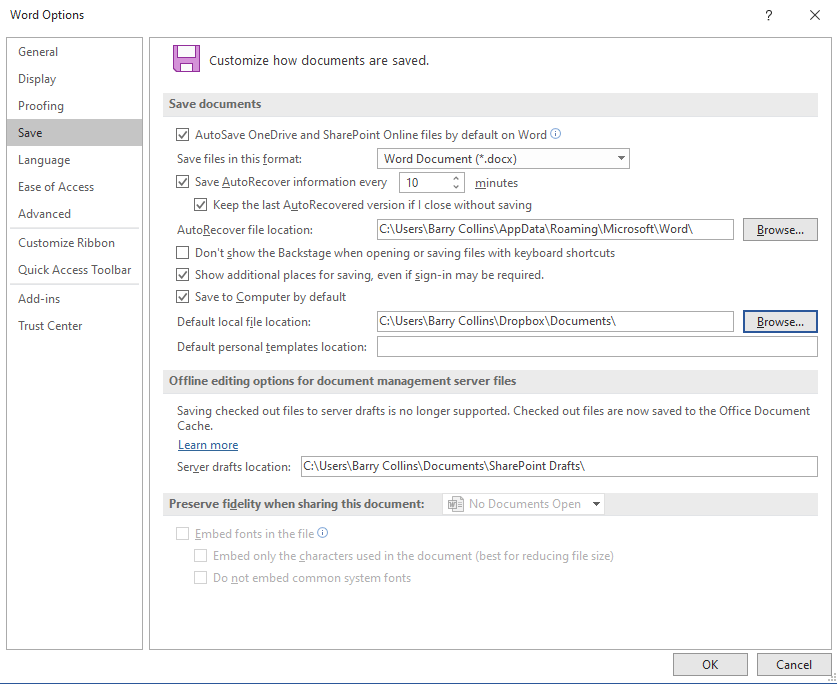Click the Help question mark icon
The image size is (837, 684).
click(x=769, y=15)
